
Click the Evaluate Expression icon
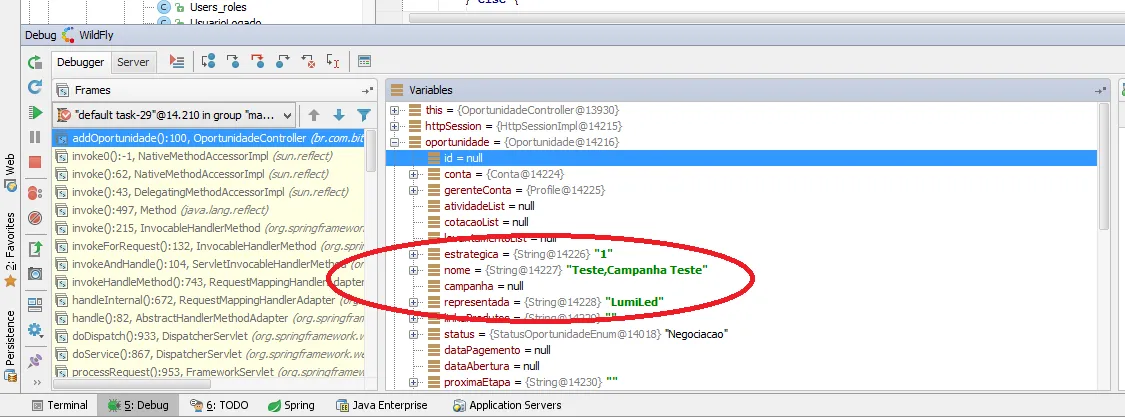pyautogui.click(x=364, y=62)
